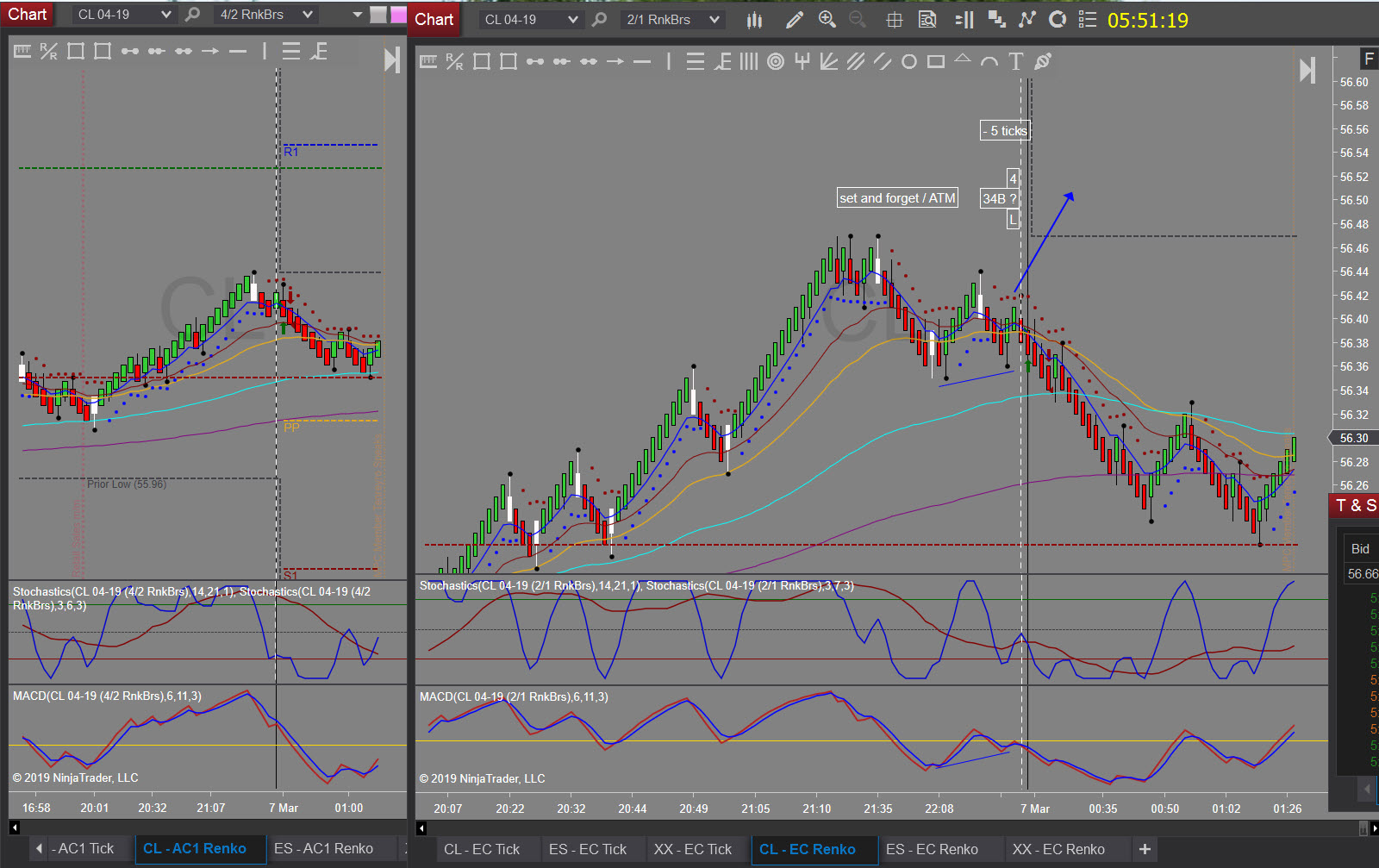Click the T & S window title

(x=1356, y=505)
